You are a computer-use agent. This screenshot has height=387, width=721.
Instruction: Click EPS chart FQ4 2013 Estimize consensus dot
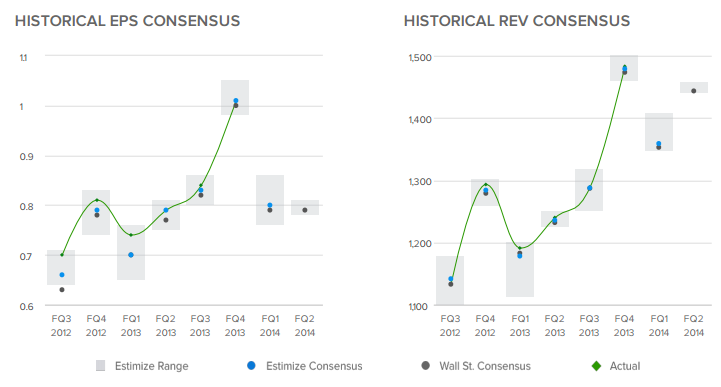tap(236, 101)
